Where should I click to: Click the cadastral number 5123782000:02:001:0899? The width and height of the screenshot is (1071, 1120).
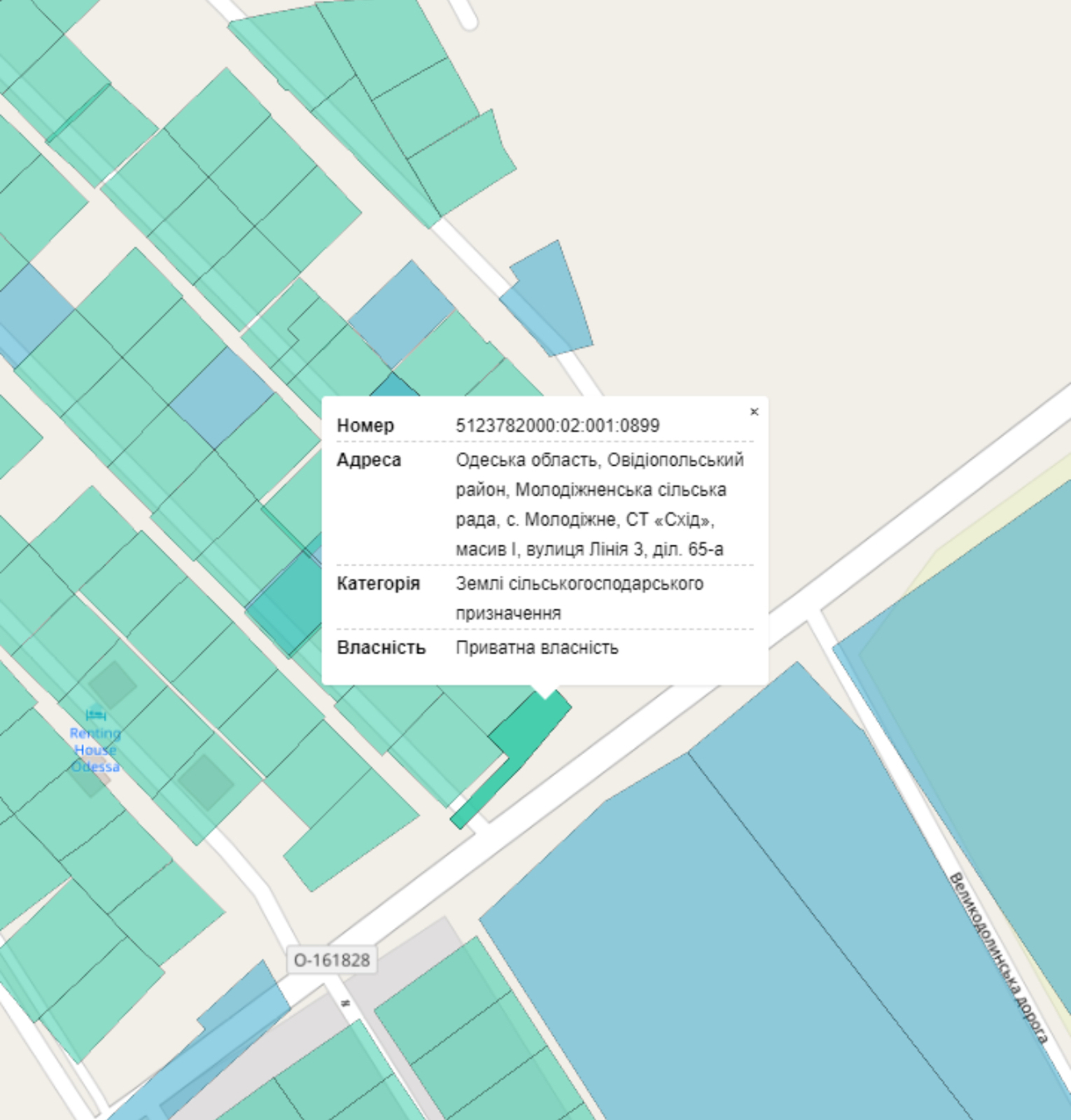point(557,426)
